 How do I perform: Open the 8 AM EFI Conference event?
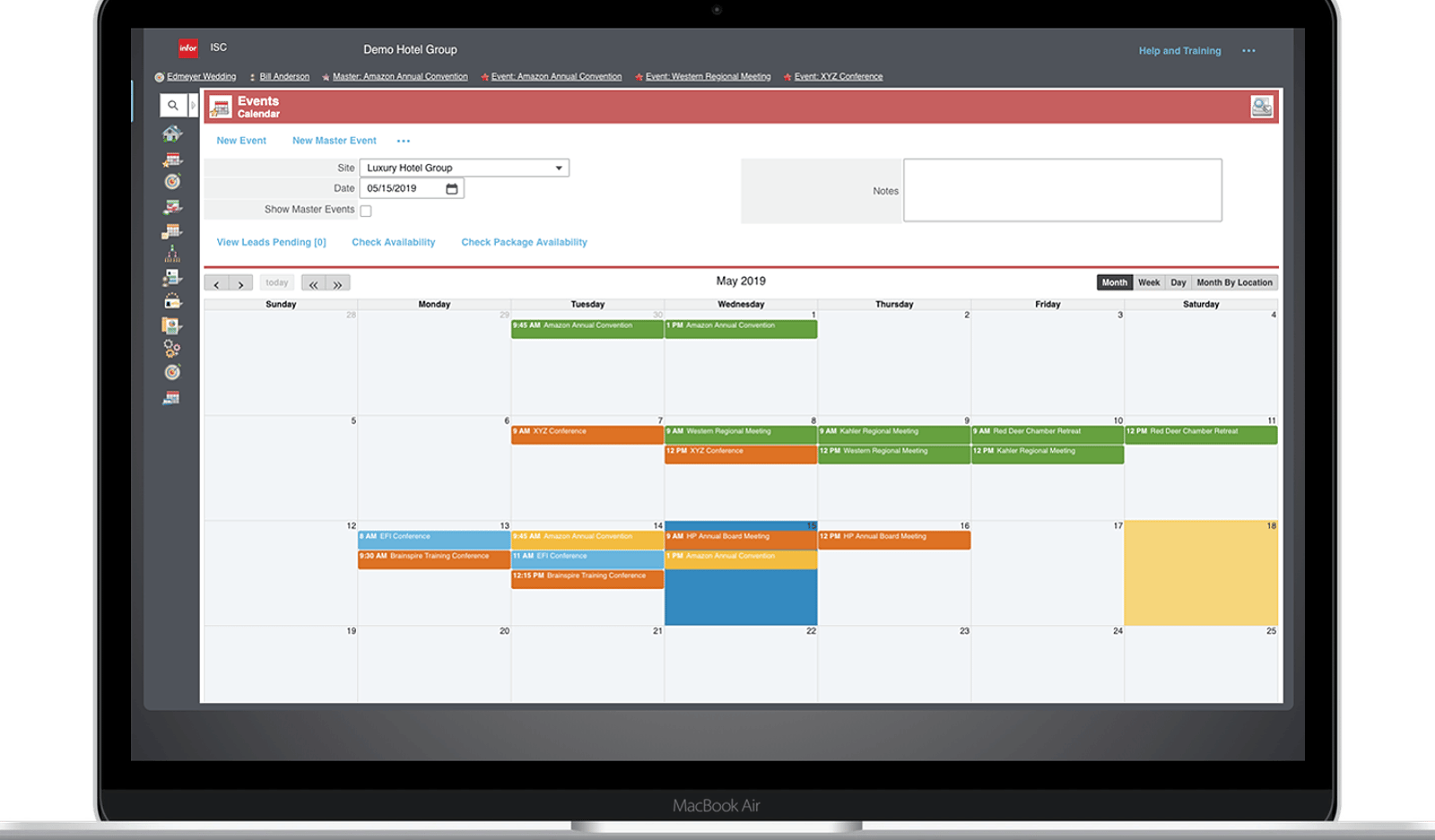click(x=434, y=540)
